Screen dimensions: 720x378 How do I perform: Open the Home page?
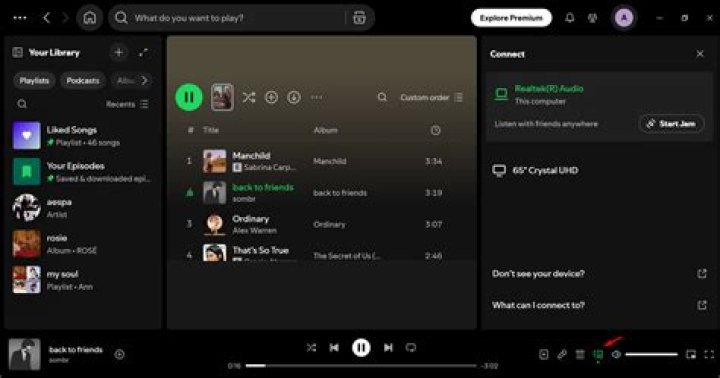point(90,18)
